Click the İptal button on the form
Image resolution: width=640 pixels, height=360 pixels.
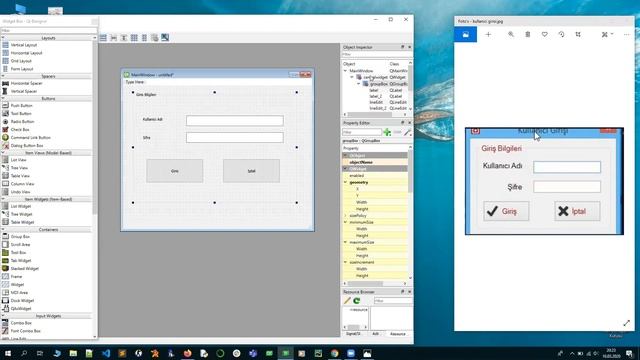pyautogui.click(x=251, y=171)
